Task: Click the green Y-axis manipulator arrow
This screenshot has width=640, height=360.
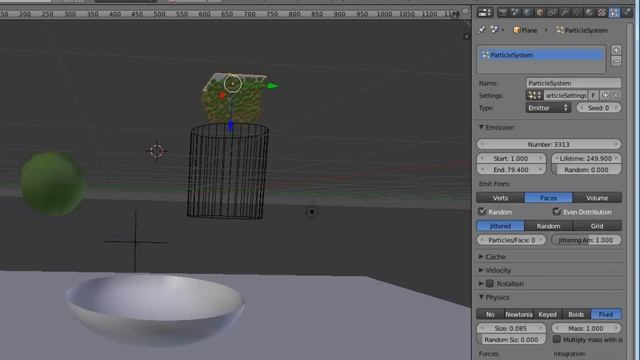Action: (273, 86)
